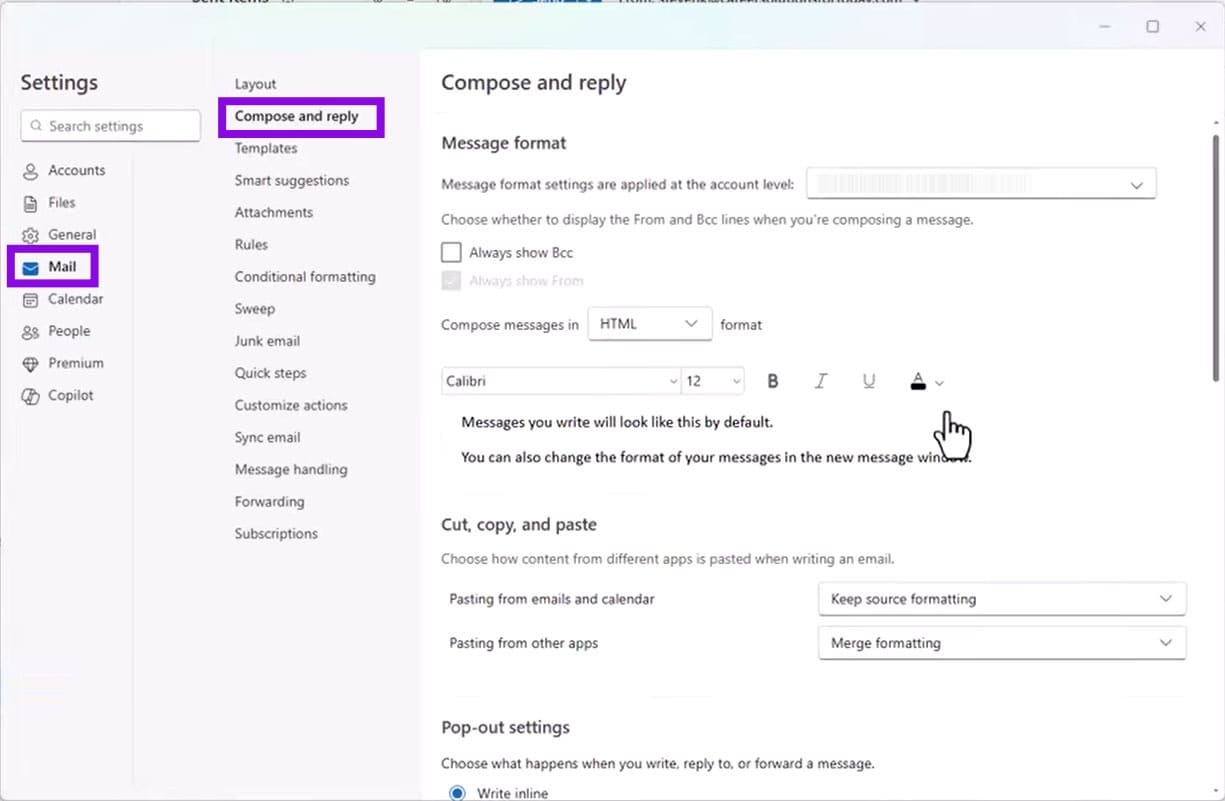Open the font color dropdown arrow
Image resolution: width=1225 pixels, height=801 pixels.
[x=939, y=382]
